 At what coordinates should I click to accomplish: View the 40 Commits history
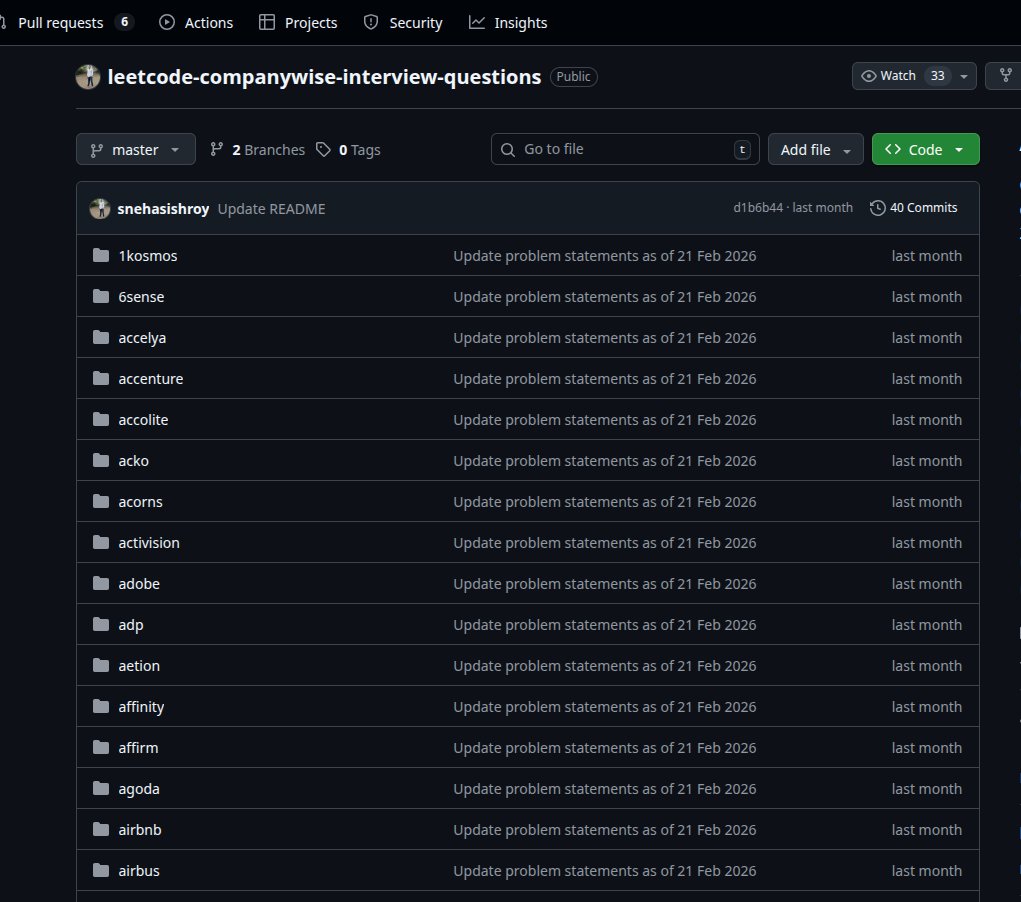(x=914, y=208)
